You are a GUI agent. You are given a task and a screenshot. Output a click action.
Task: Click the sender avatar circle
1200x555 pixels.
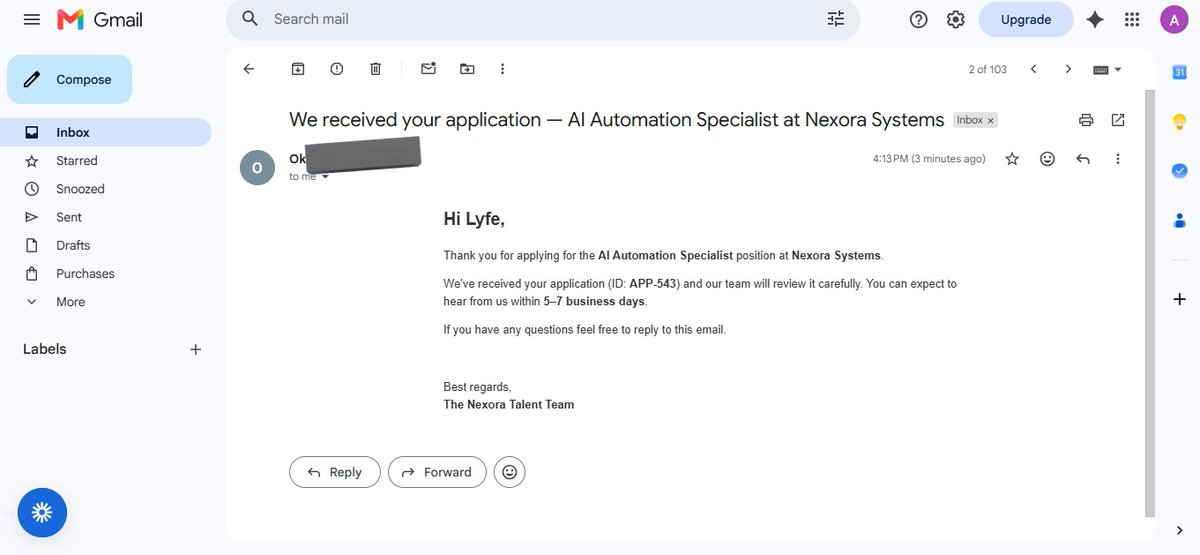tap(257, 168)
